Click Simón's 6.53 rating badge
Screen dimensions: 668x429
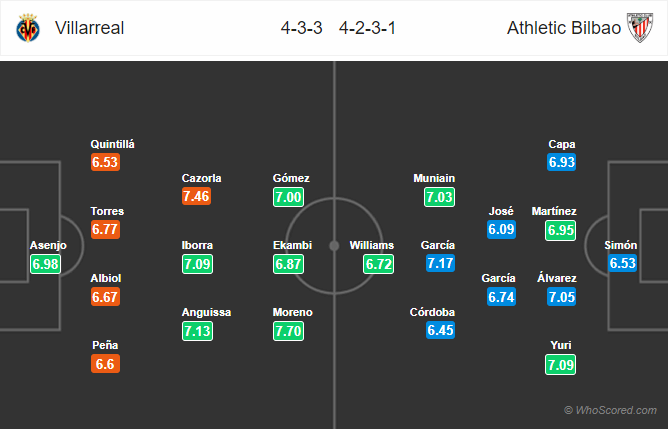coord(622,263)
